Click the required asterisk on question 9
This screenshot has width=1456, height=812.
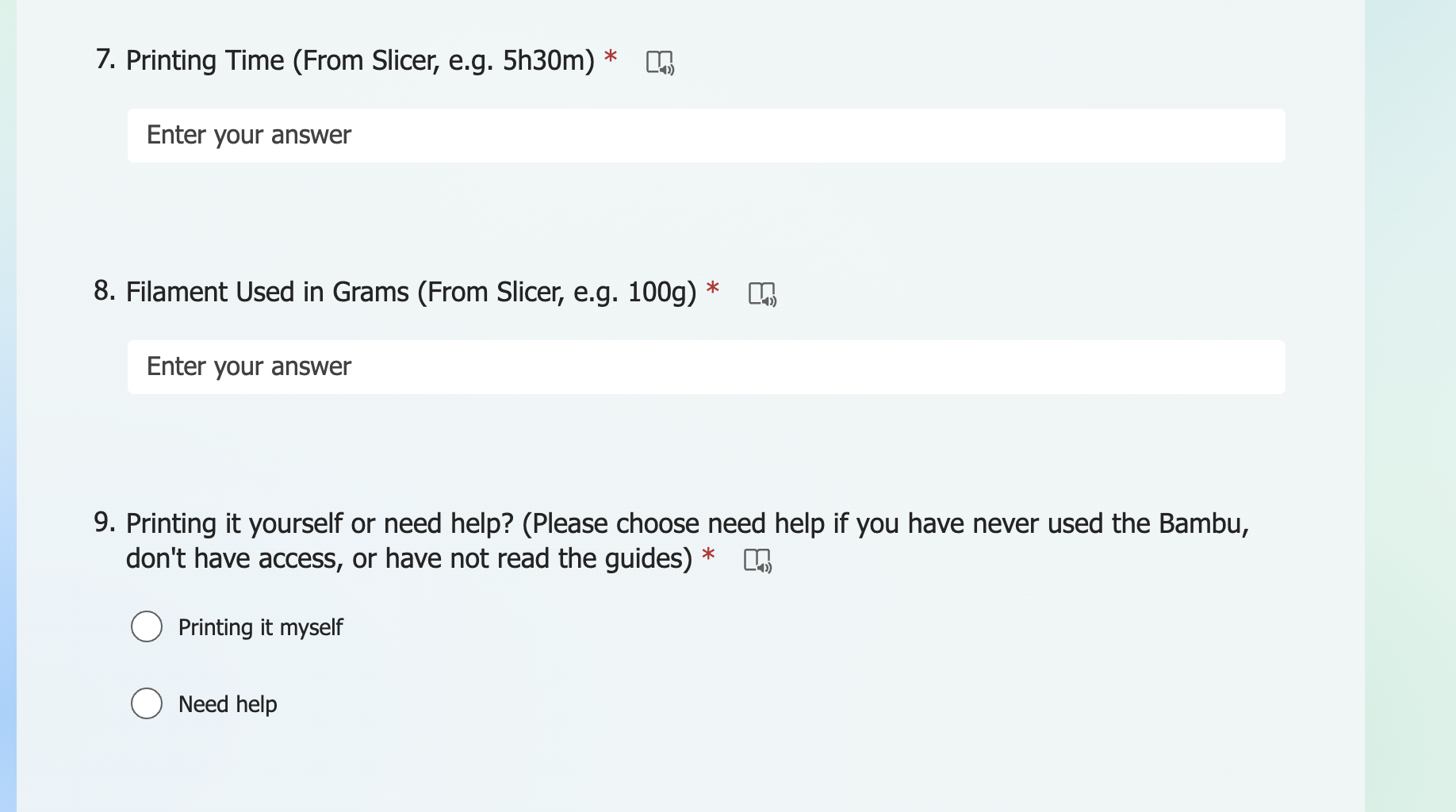(708, 557)
